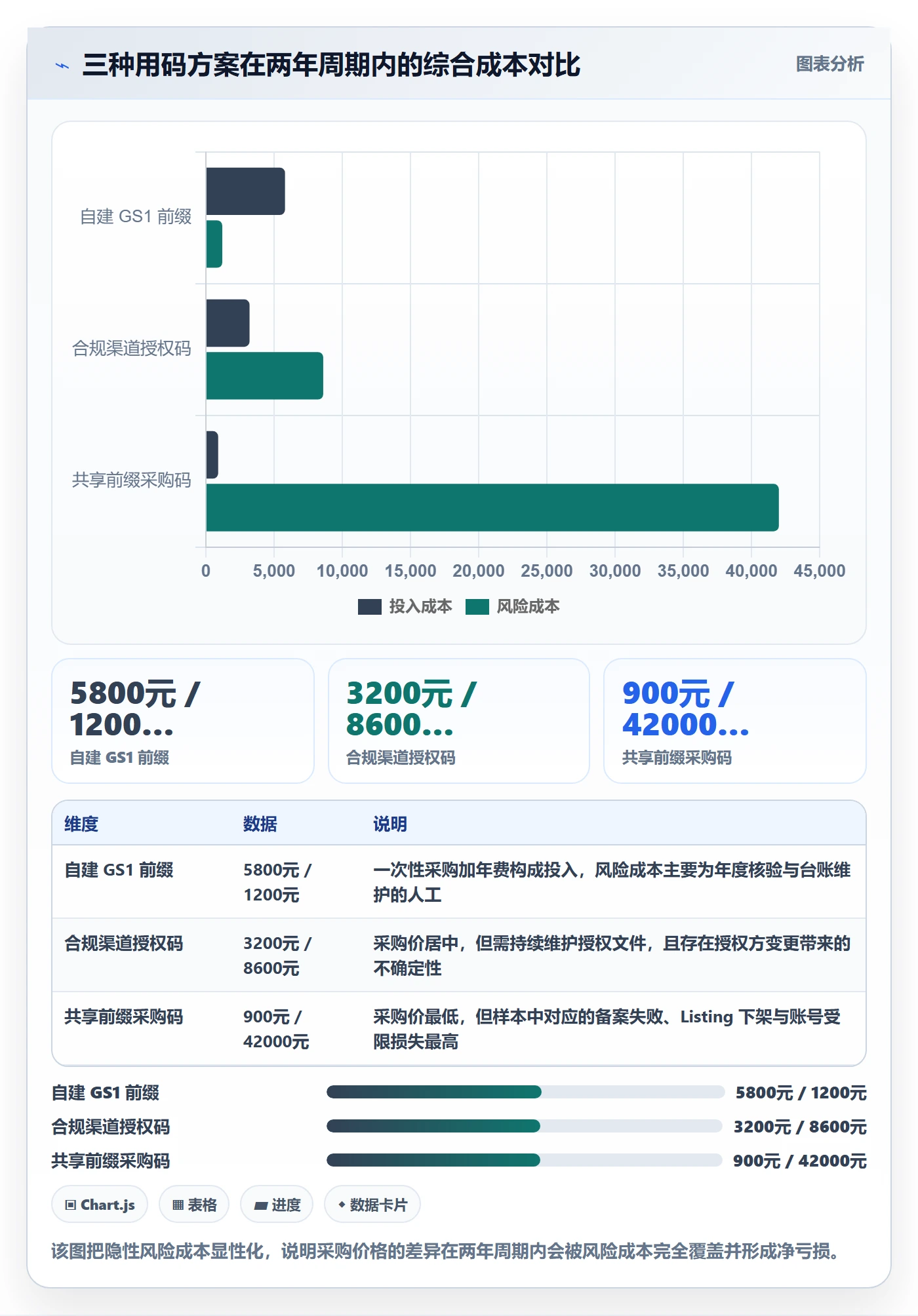This screenshot has width=918, height=1316.
Task: Click the 共享前缀采购码 dark investment bar
Action: (212, 455)
